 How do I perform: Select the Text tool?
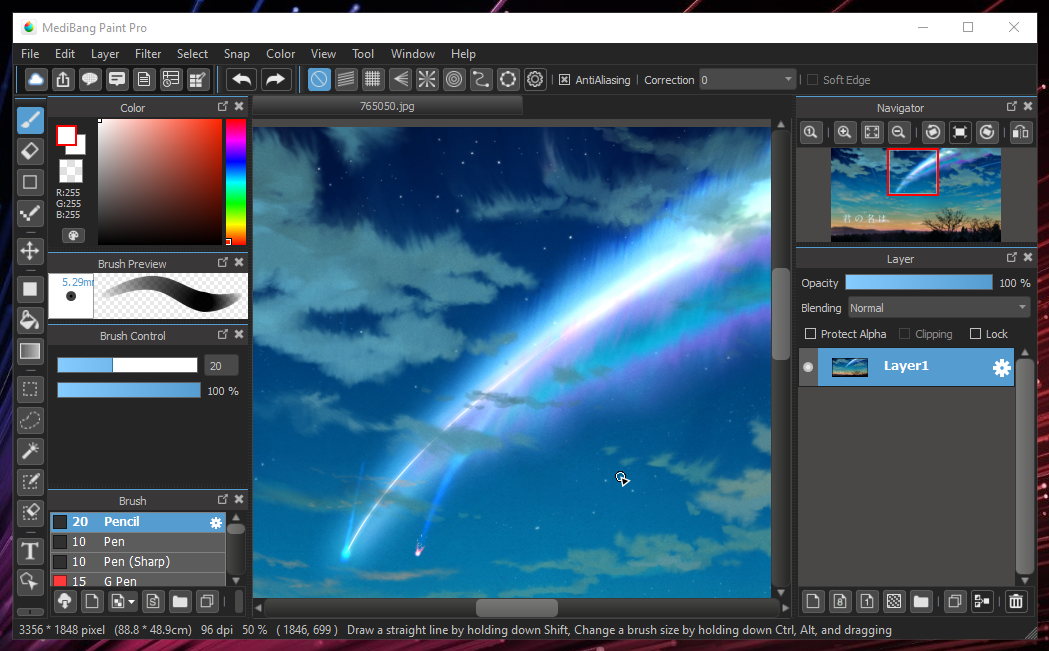click(x=30, y=551)
